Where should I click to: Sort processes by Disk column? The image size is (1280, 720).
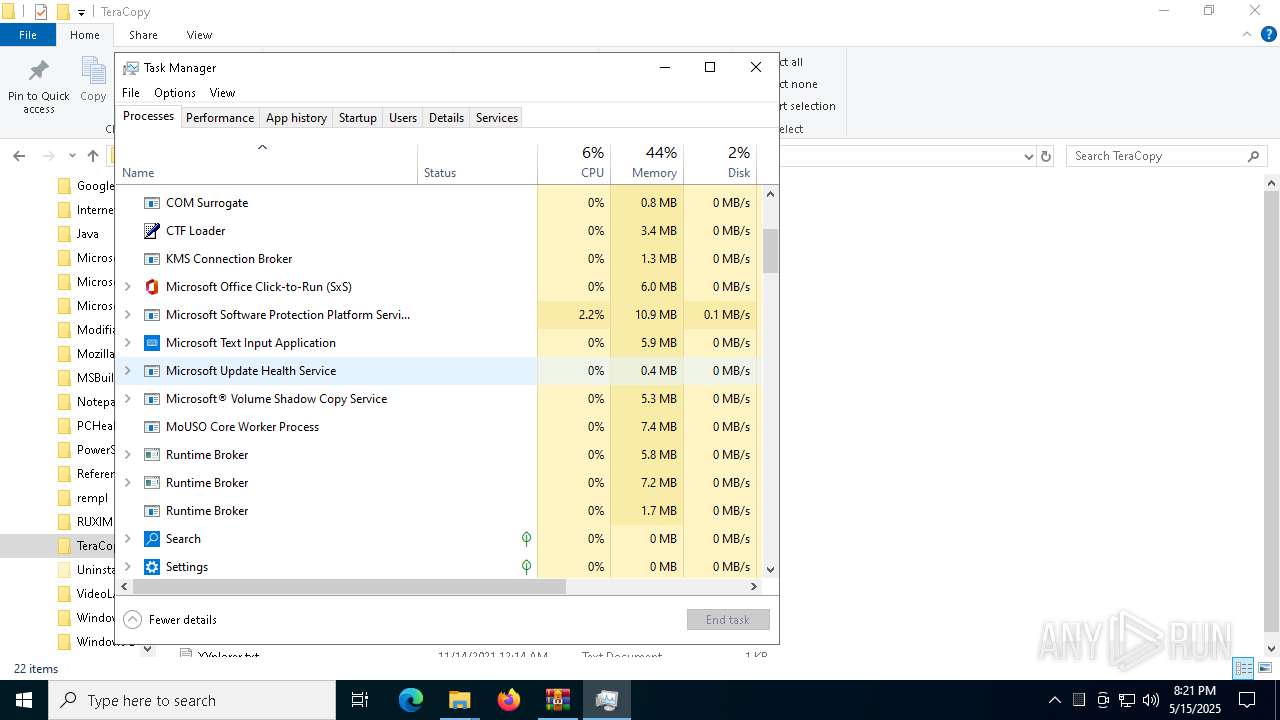tap(720, 164)
